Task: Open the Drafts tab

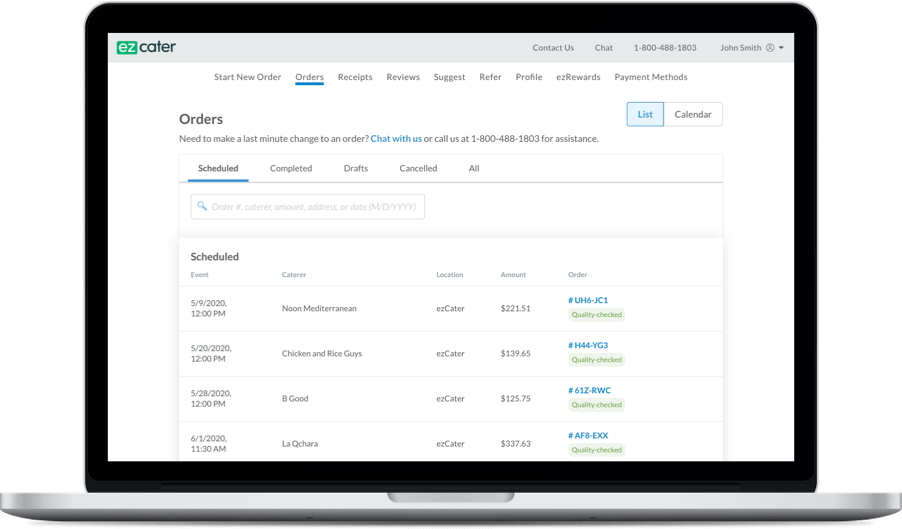Action: (x=356, y=168)
